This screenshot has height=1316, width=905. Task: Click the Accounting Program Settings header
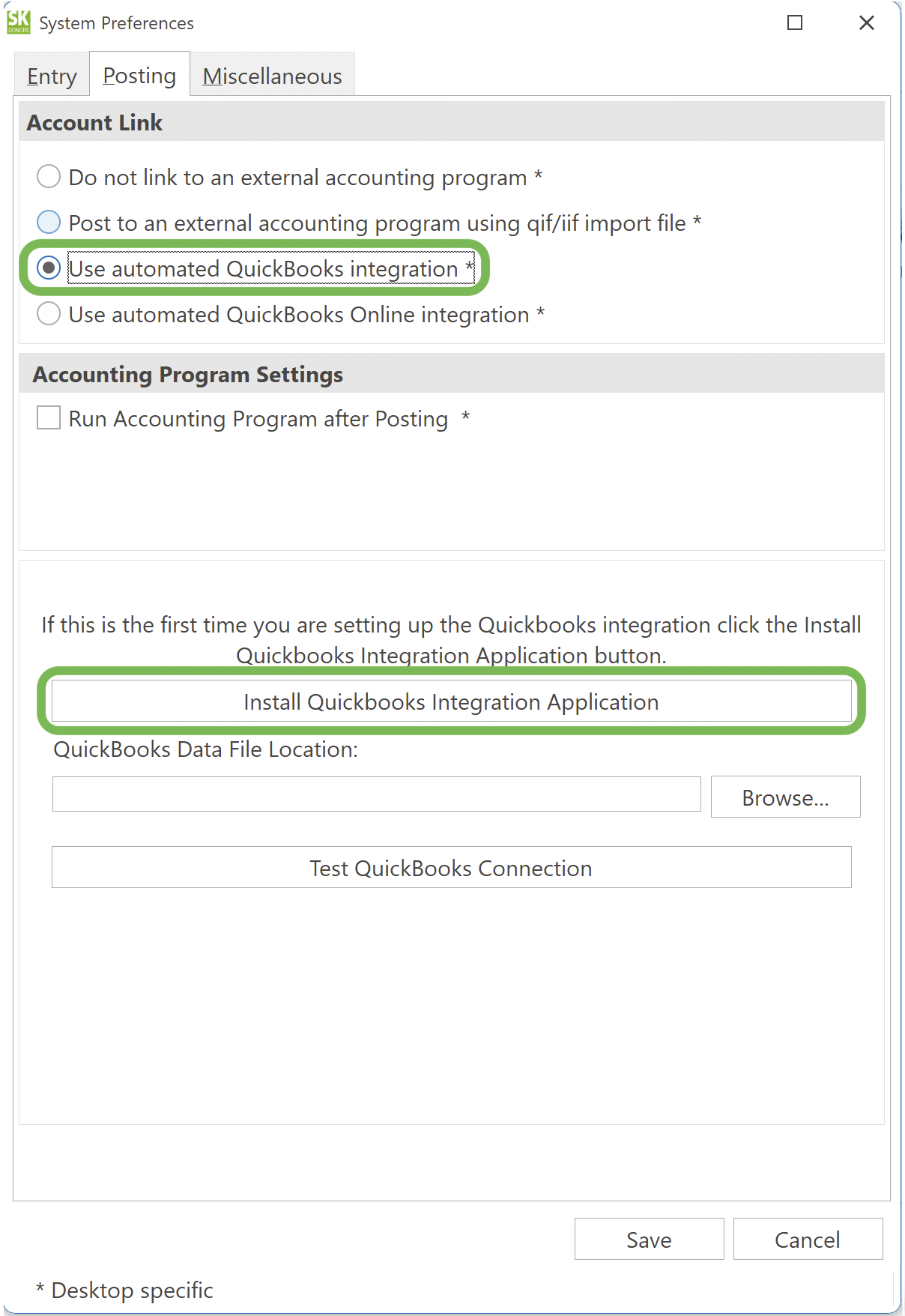(x=187, y=374)
